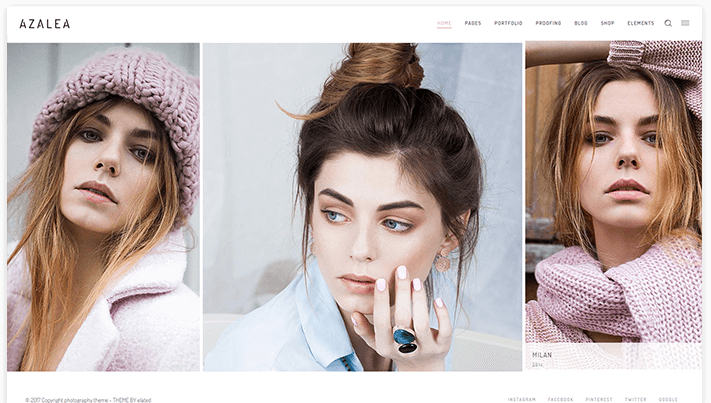Follow the Instagram footer link
The width and height of the screenshot is (711, 403).
pyautogui.click(x=521, y=399)
